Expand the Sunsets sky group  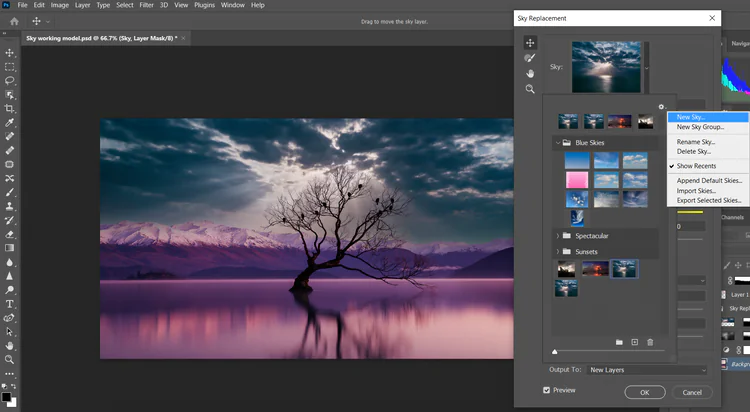(557, 251)
